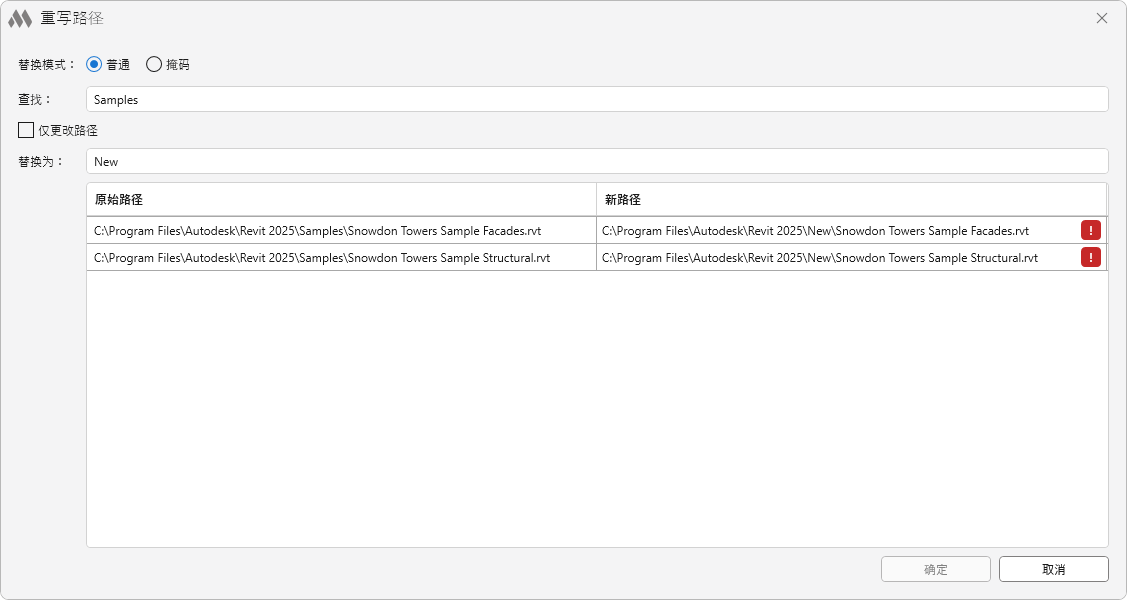Select the original path of Sample Structural.rvt
This screenshot has height=600, width=1127.
click(x=322, y=258)
